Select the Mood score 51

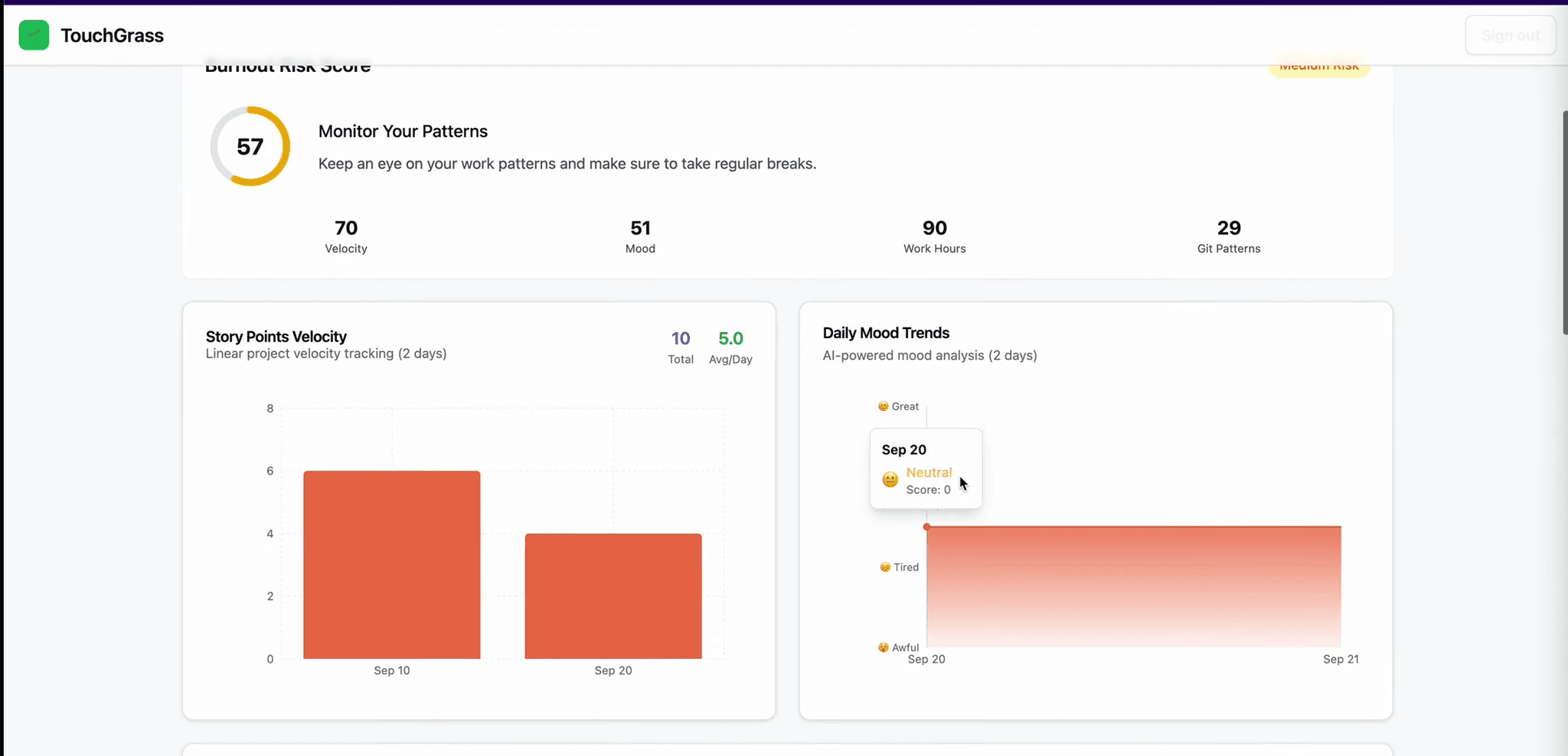[640, 228]
